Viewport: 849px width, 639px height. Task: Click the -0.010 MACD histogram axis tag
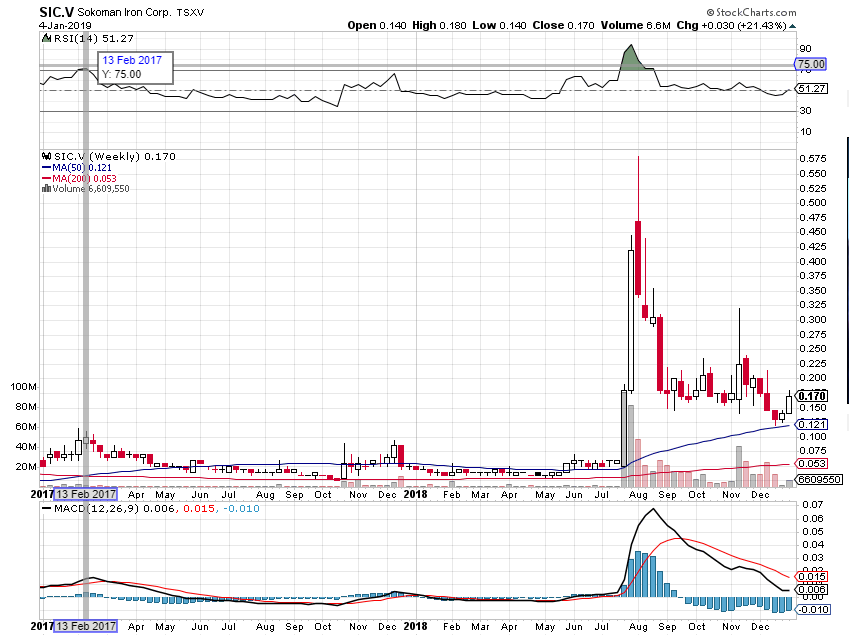coord(813,610)
